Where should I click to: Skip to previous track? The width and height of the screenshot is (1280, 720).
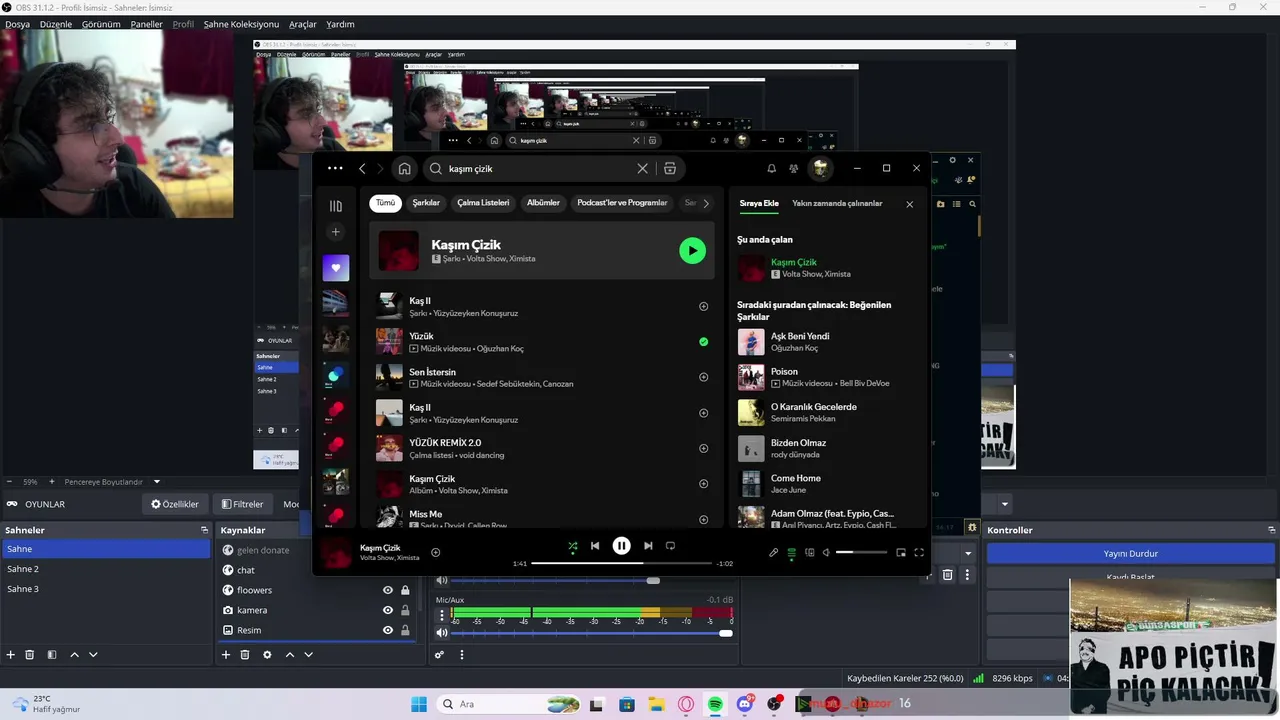click(595, 546)
